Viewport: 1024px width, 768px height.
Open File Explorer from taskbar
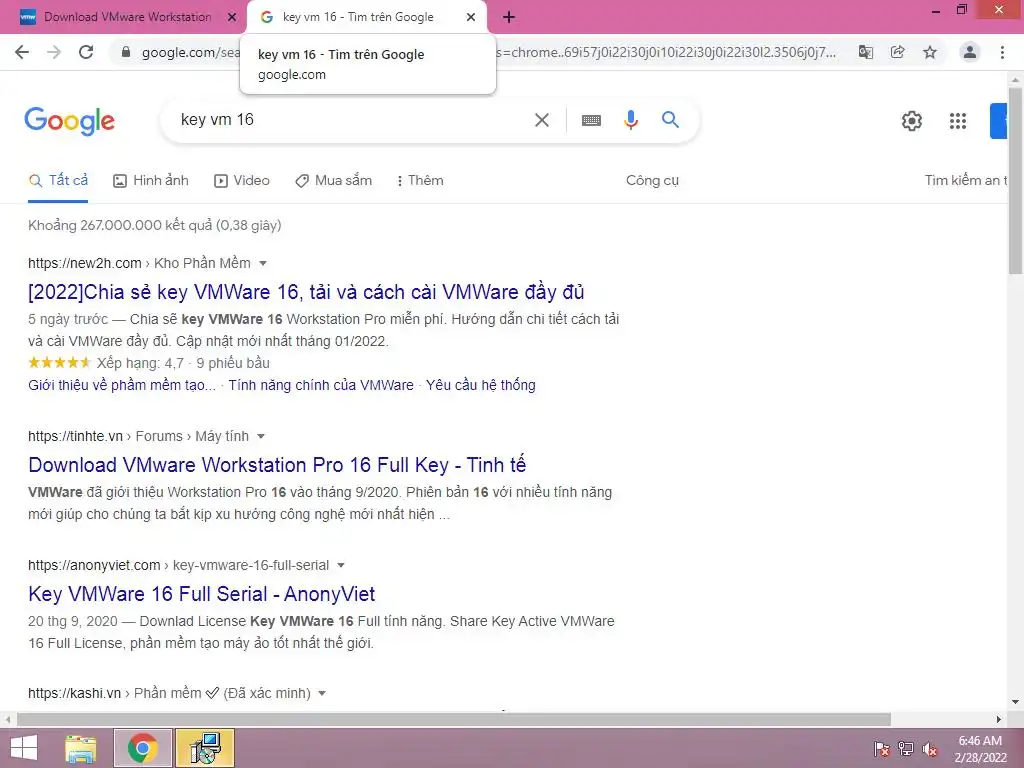pos(81,748)
